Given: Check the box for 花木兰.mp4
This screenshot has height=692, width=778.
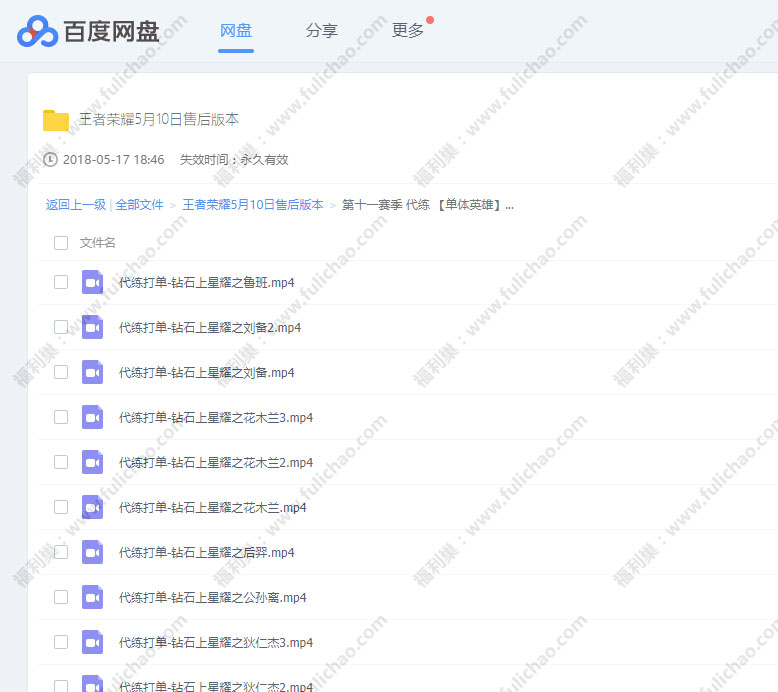Looking at the screenshot, I should coord(61,507).
